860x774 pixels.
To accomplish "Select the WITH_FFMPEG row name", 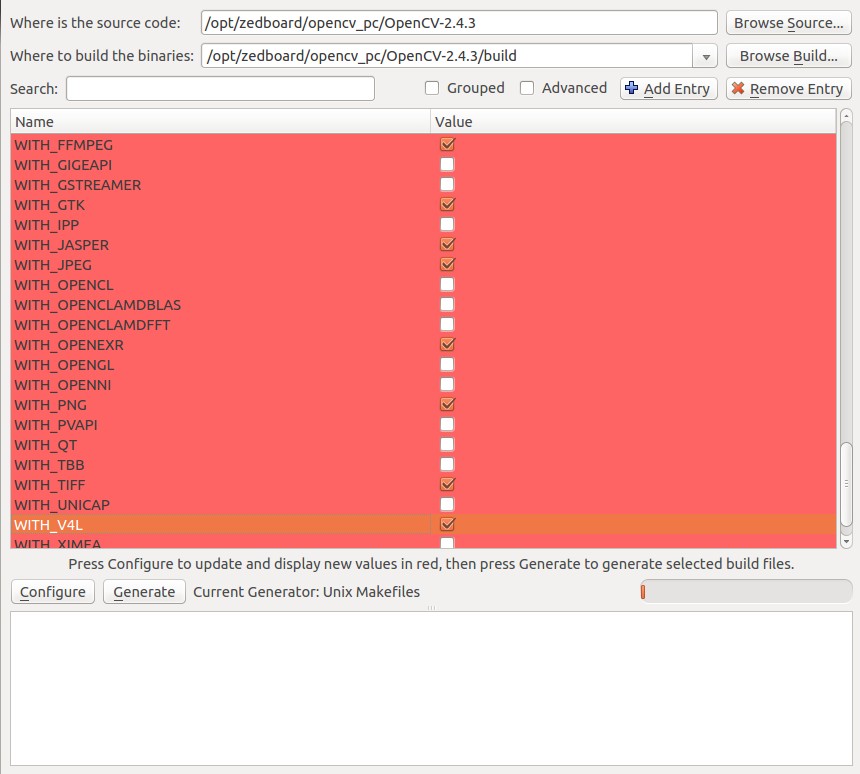I will click(64, 145).
